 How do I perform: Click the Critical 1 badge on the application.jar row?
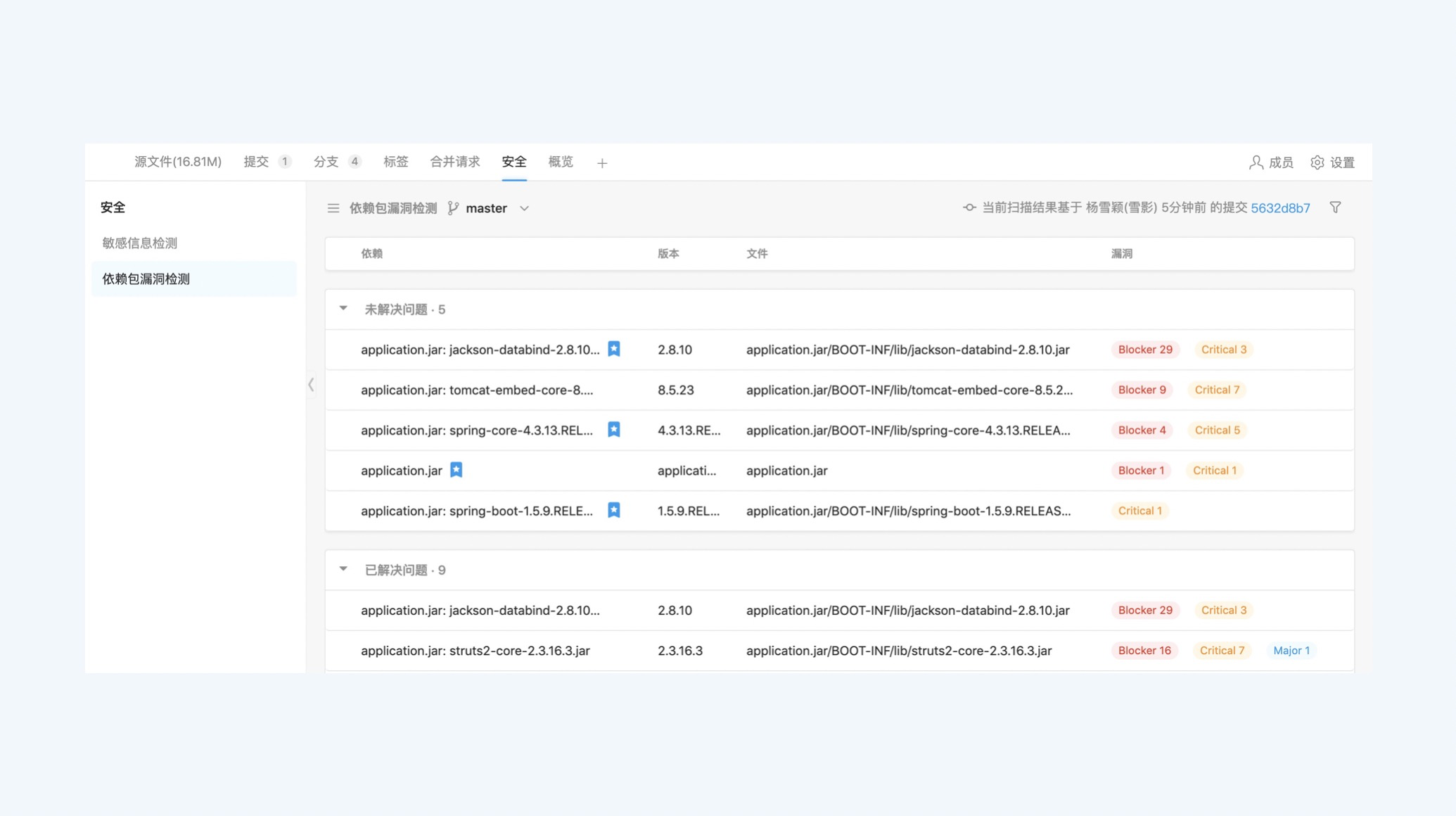(1214, 470)
